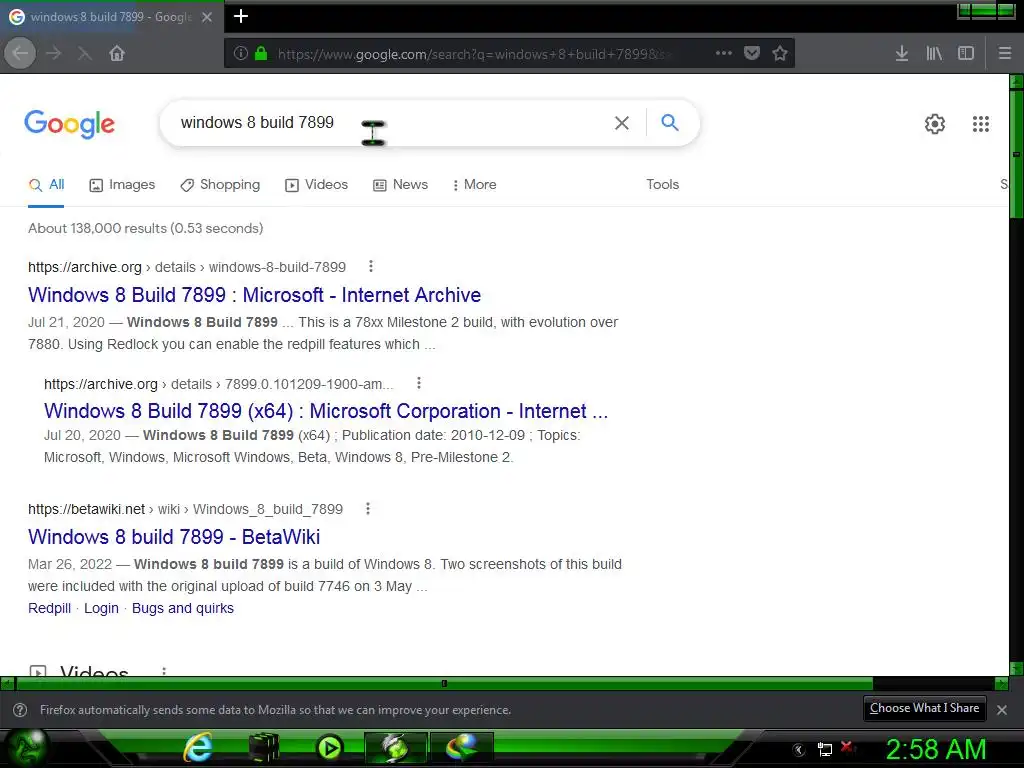Open page actions three-dot menu

click(724, 54)
